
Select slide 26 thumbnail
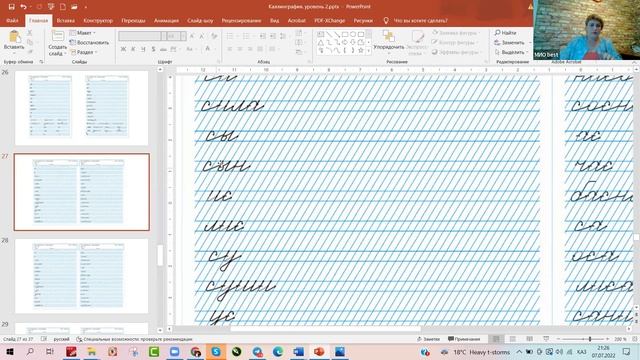[82, 108]
